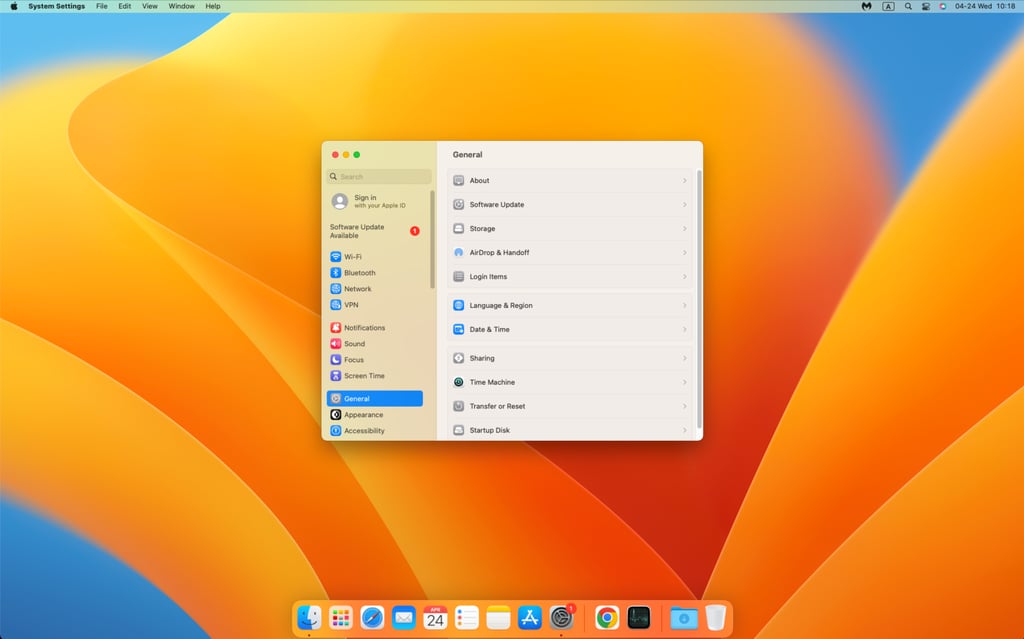The image size is (1024, 639).
Task: Open the Window menu
Action: [x=182, y=6]
